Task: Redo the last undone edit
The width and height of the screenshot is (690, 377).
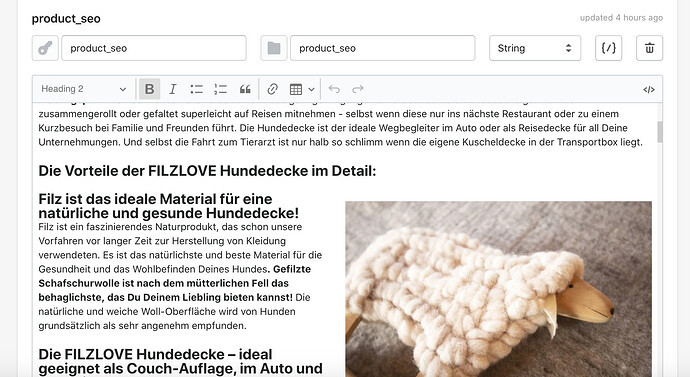Action: click(358, 89)
